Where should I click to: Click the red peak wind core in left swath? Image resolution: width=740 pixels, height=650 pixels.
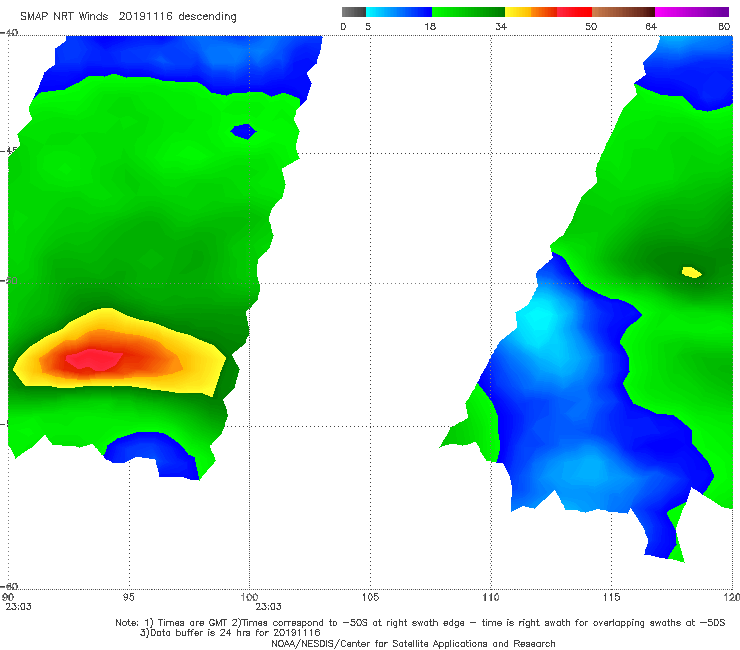pyautogui.click(x=94, y=360)
